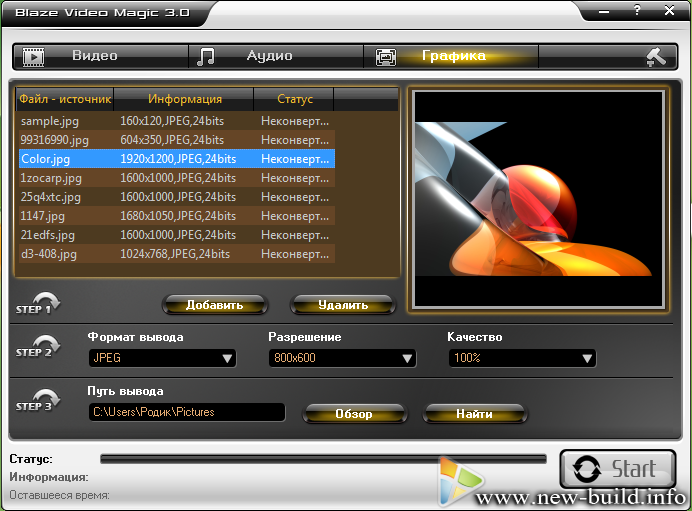Close the Blaze Video Magic window
The image size is (692, 511).
click(669, 10)
